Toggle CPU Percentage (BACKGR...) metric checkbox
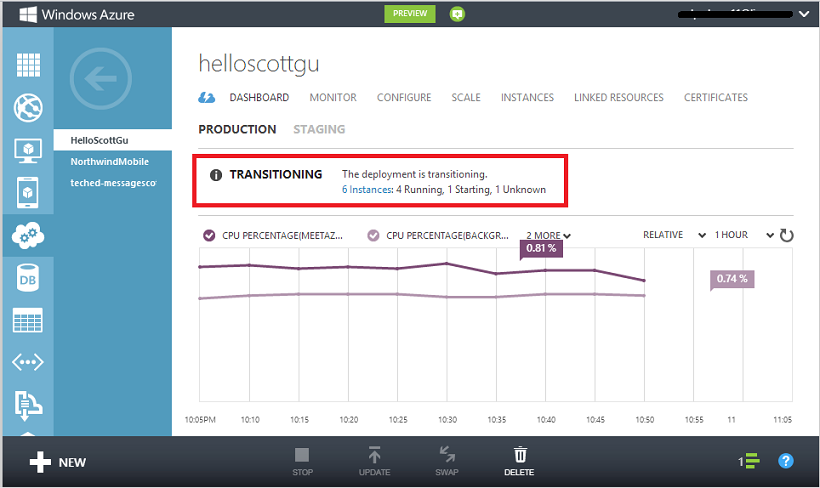Image resolution: width=820 pixels, height=488 pixels. (x=373, y=235)
